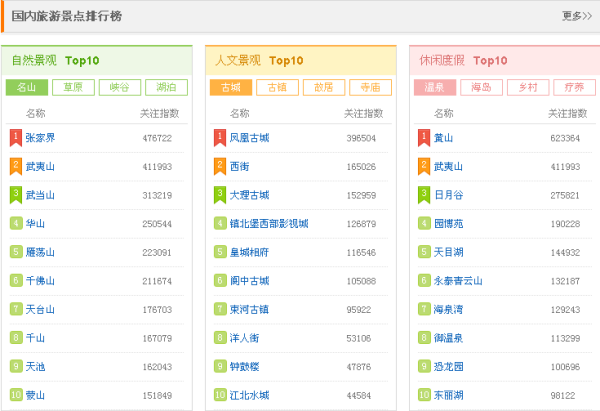
Task: Open the 天目湖 link
Action: coord(448,252)
